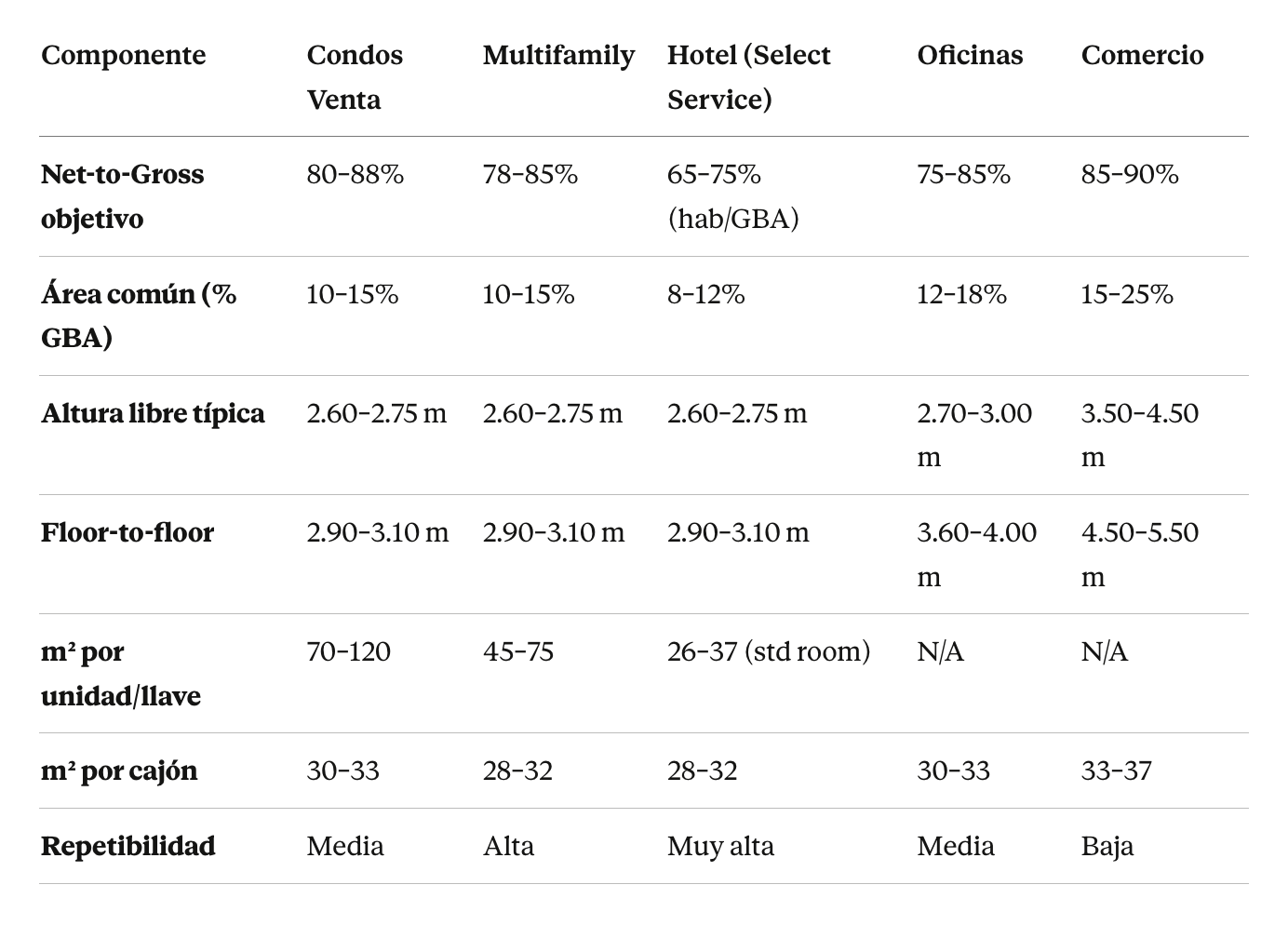Select the 33–37 Comercio parking cell
The height and width of the screenshot is (925, 1288).
[x=1116, y=771]
